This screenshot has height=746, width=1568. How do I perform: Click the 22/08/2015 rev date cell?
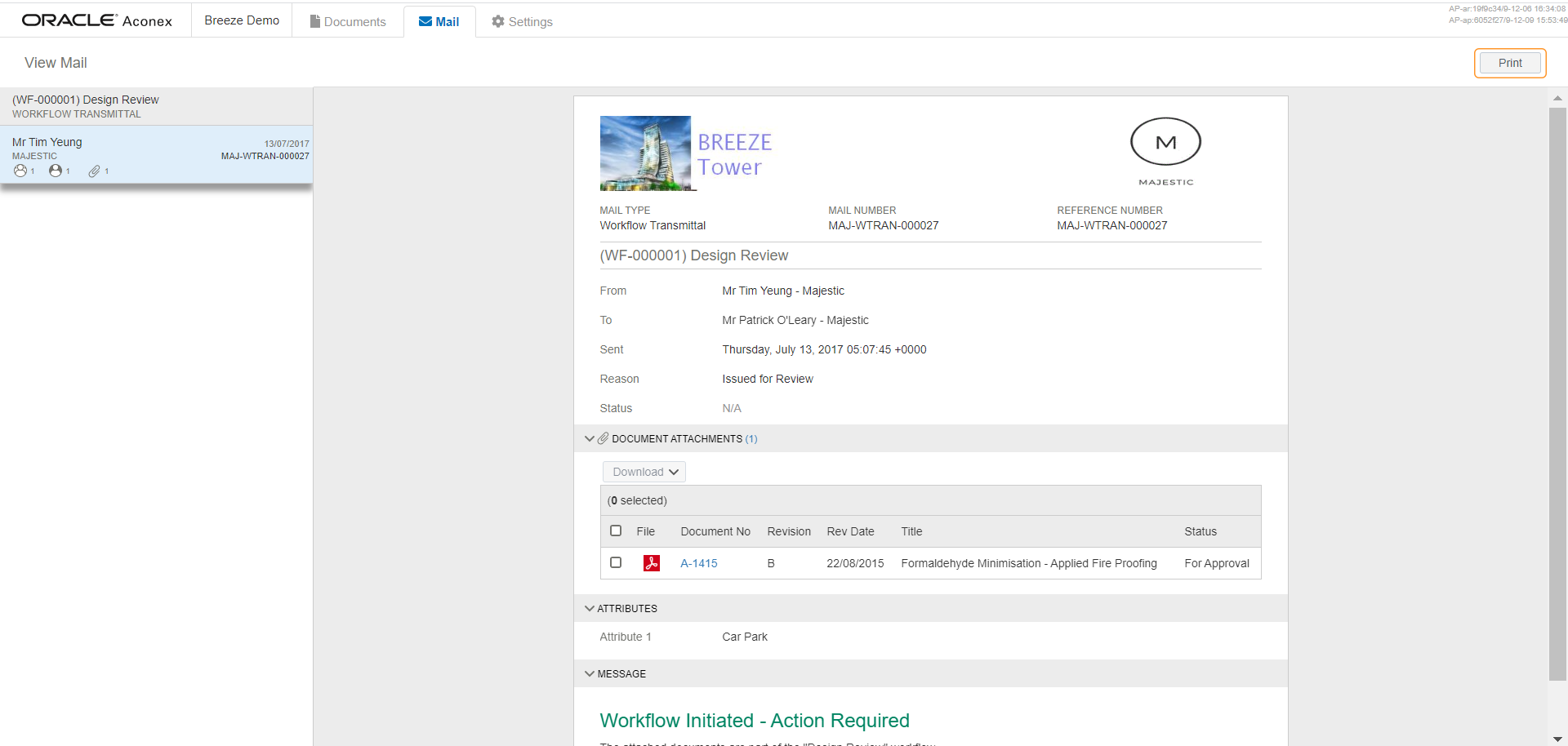[855, 563]
